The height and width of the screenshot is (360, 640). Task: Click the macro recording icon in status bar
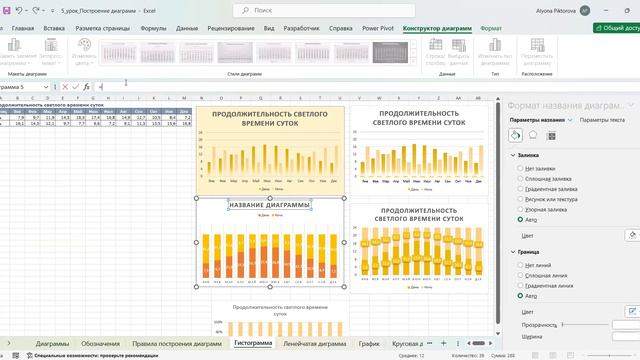point(16,356)
